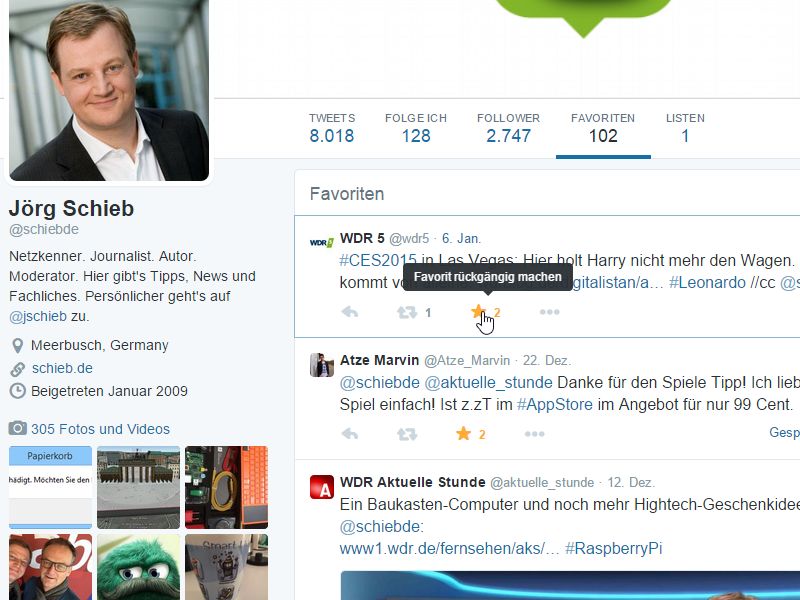Open the Follower tab showing 2.747
The image size is (800, 600).
click(x=508, y=128)
